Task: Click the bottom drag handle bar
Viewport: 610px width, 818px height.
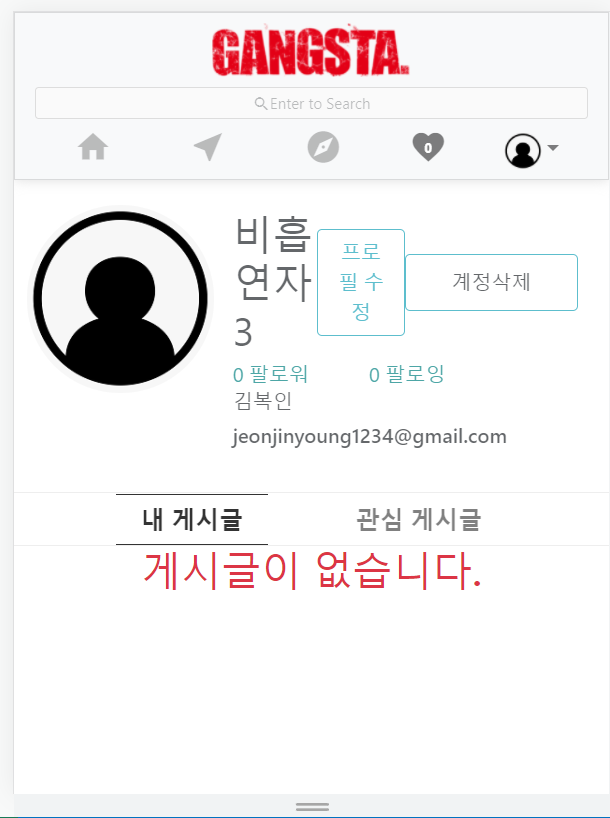Action: [x=312, y=807]
